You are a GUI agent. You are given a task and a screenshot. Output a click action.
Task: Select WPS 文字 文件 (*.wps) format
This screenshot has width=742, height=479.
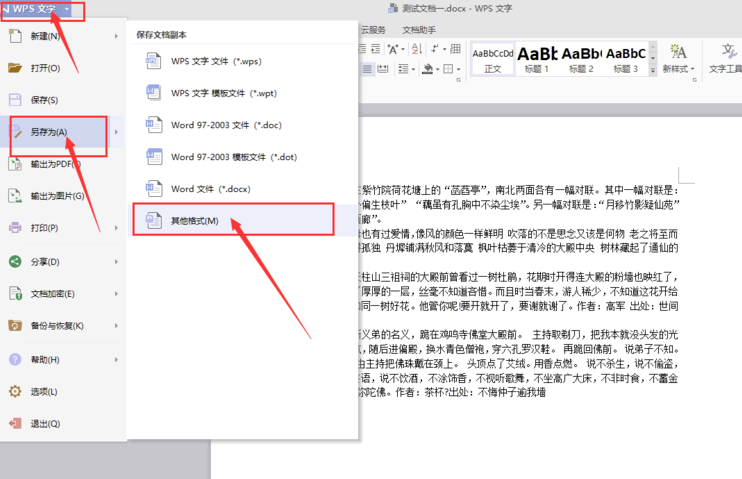point(216,61)
